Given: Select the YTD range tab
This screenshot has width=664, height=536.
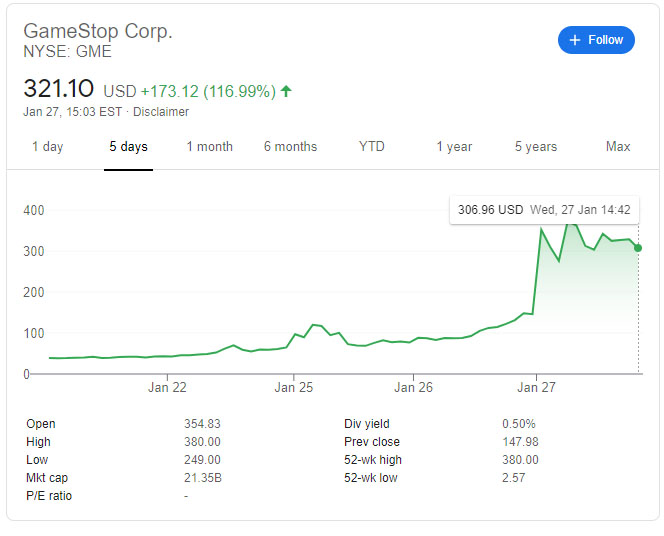Looking at the screenshot, I should (371, 146).
